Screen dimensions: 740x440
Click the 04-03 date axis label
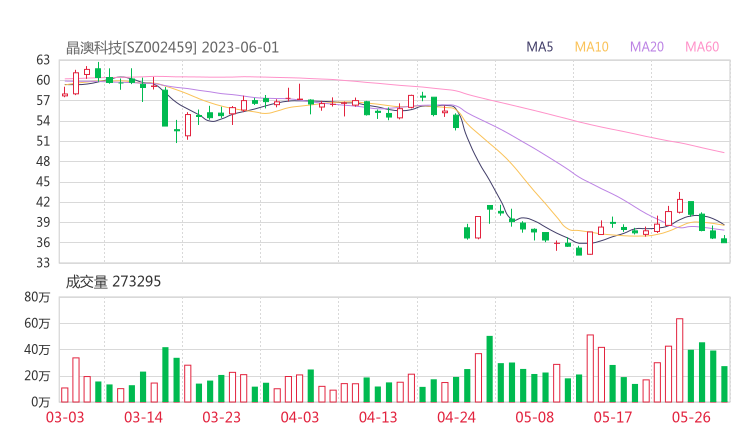pos(300,418)
